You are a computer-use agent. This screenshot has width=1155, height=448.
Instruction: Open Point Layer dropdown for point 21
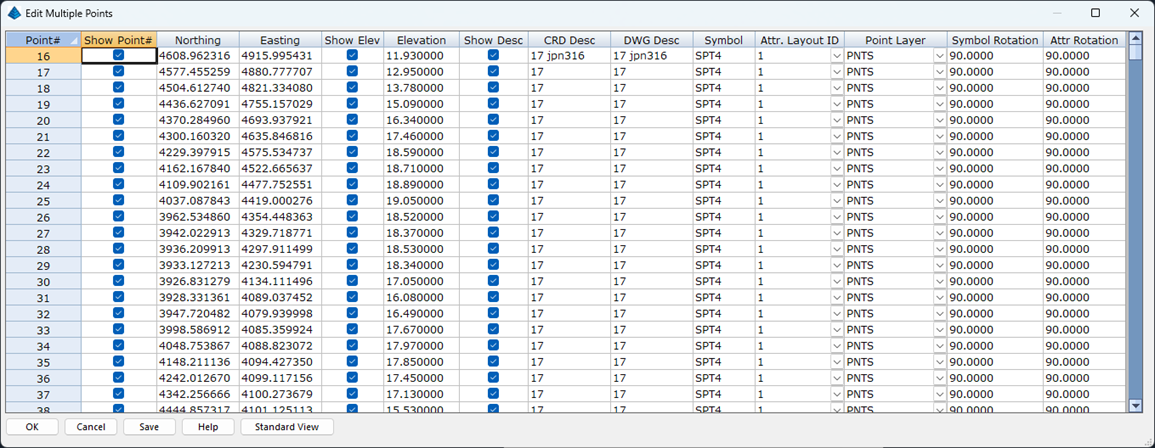pos(939,136)
